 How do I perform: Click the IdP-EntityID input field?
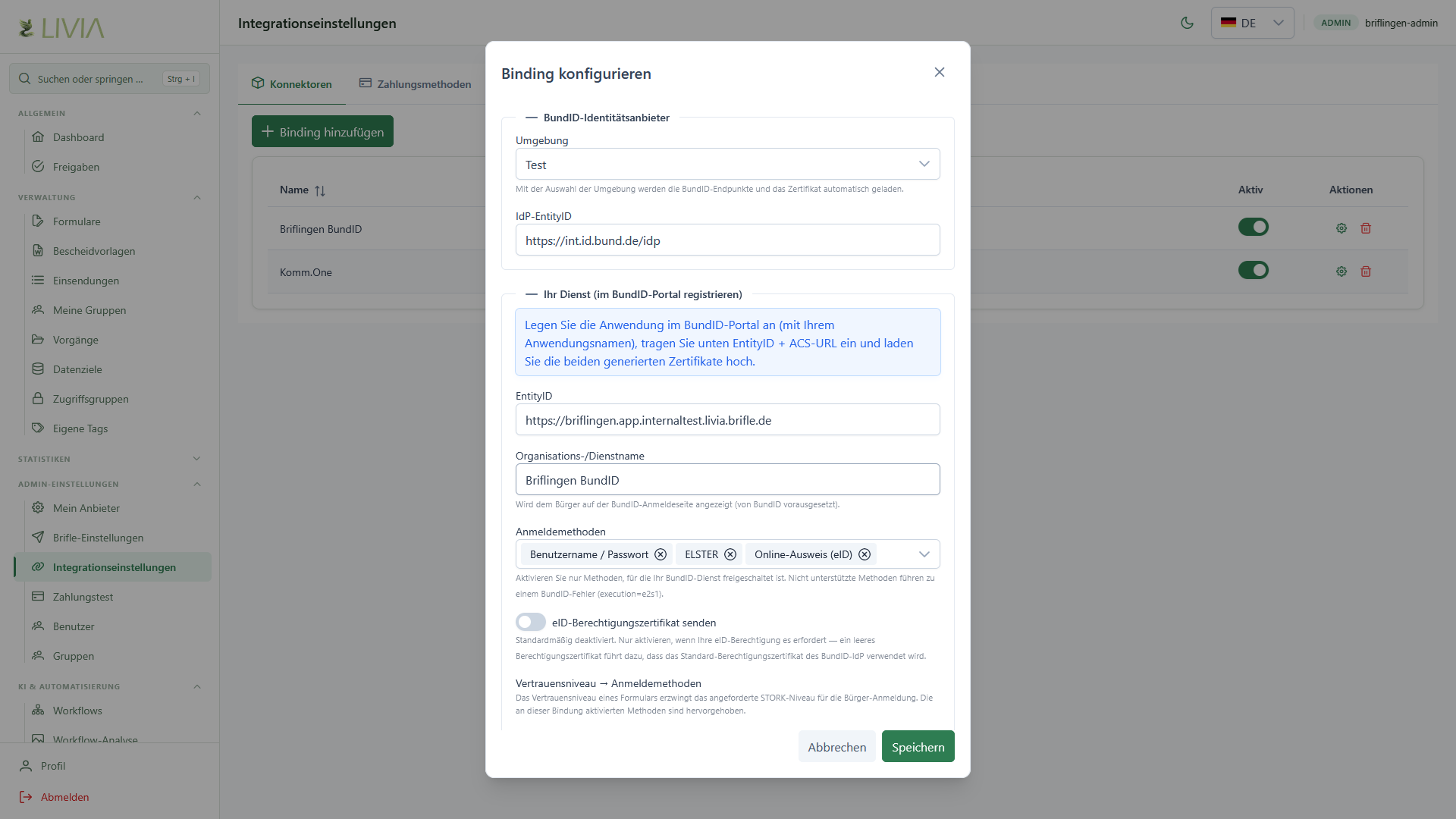728,240
